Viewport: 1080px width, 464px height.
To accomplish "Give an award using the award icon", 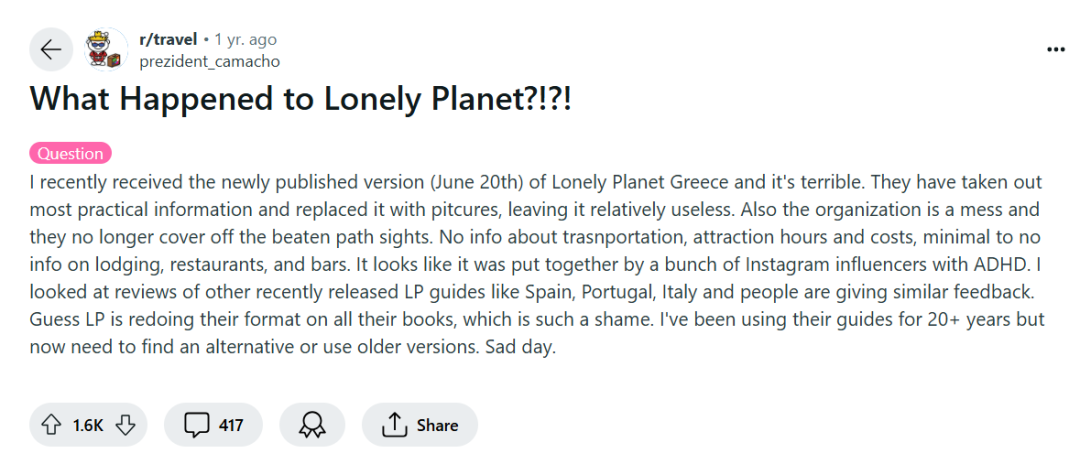I will (x=312, y=425).
